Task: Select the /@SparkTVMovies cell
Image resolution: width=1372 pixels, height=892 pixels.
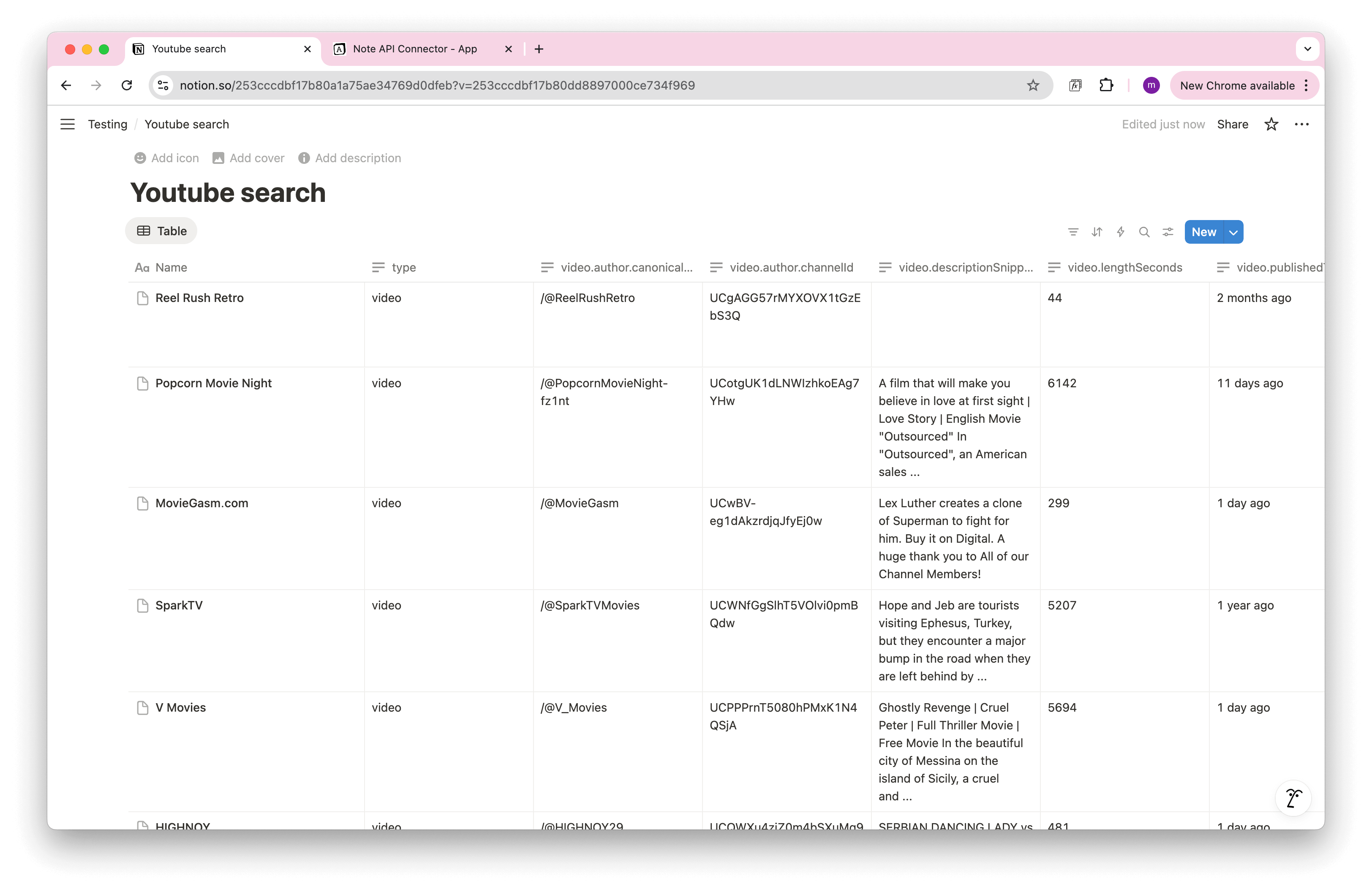Action: [618, 640]
